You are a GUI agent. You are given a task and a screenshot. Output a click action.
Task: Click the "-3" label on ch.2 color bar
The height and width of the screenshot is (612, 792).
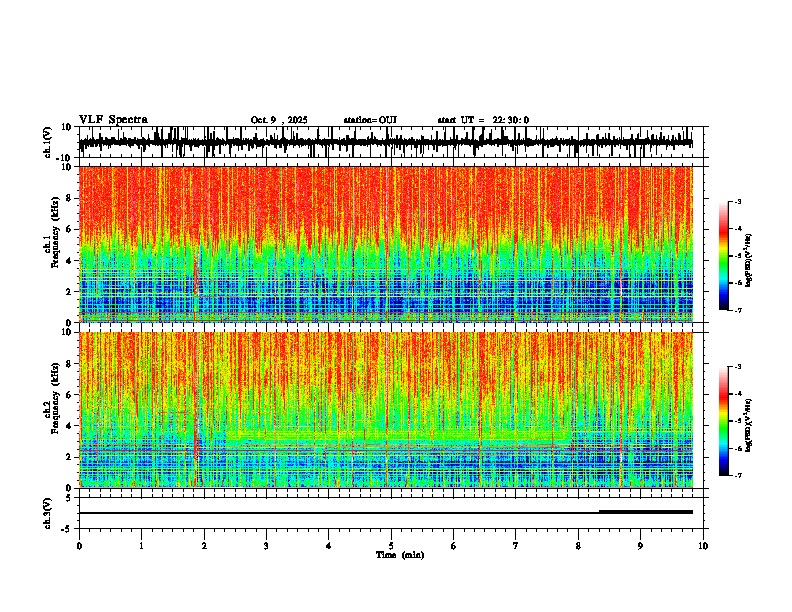click(738, 367)
